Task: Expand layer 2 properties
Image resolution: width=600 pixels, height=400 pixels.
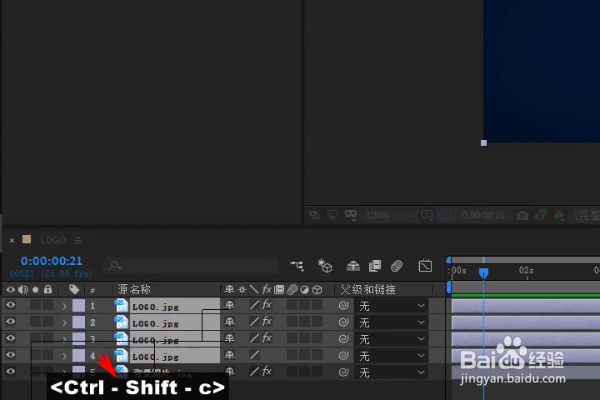Action: tap(64, 323)
